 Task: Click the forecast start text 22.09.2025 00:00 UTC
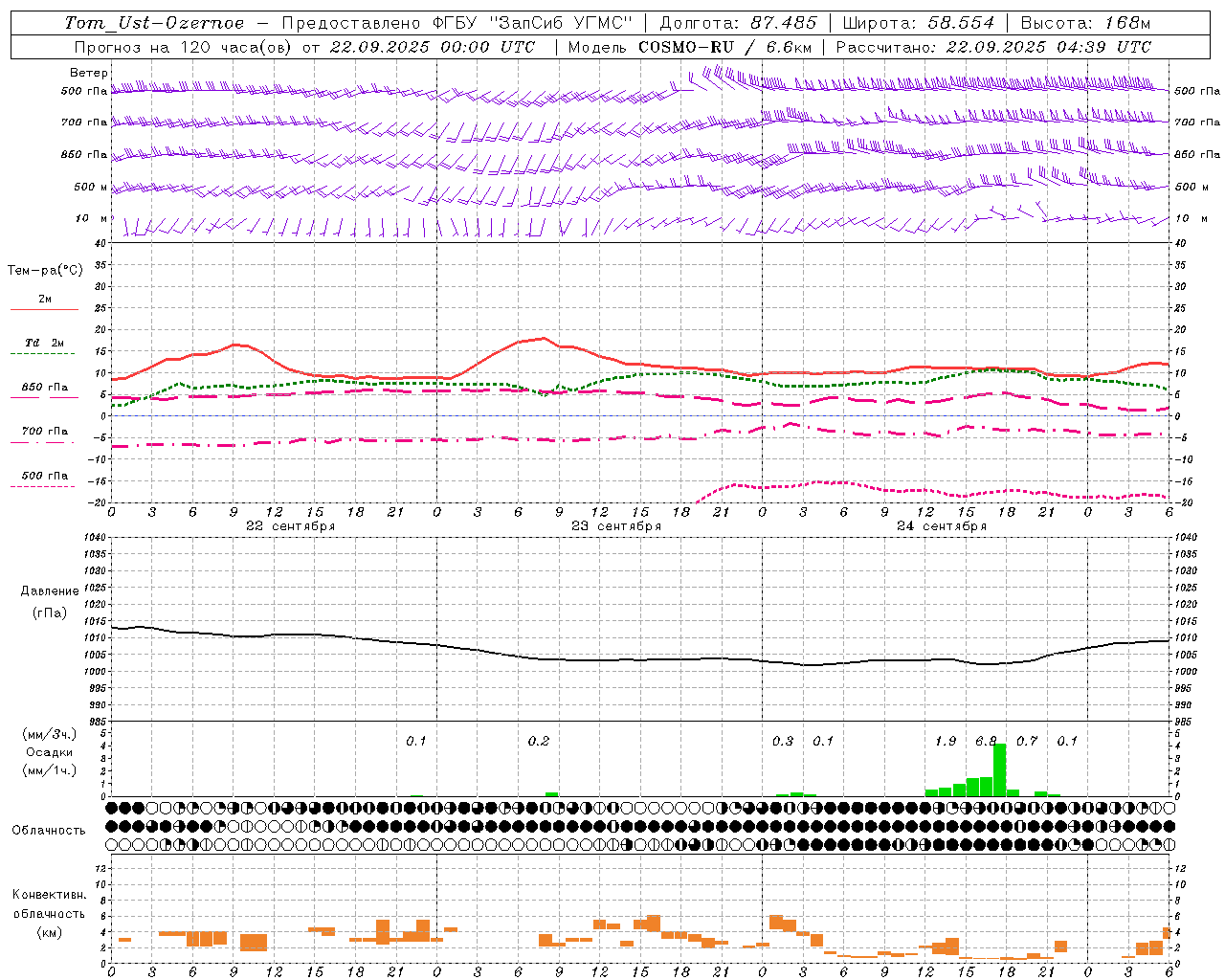[x=432, y=46]
